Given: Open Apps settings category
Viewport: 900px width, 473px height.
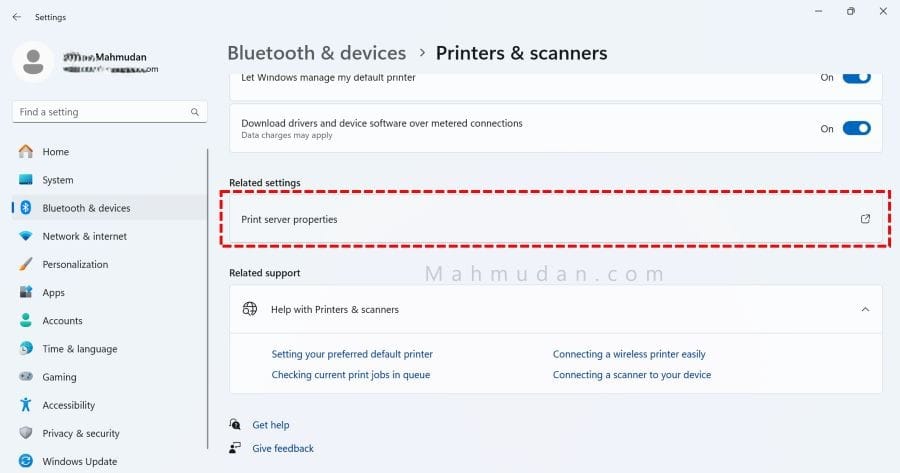Looking at the screenshot, I should tap(53, 293).
